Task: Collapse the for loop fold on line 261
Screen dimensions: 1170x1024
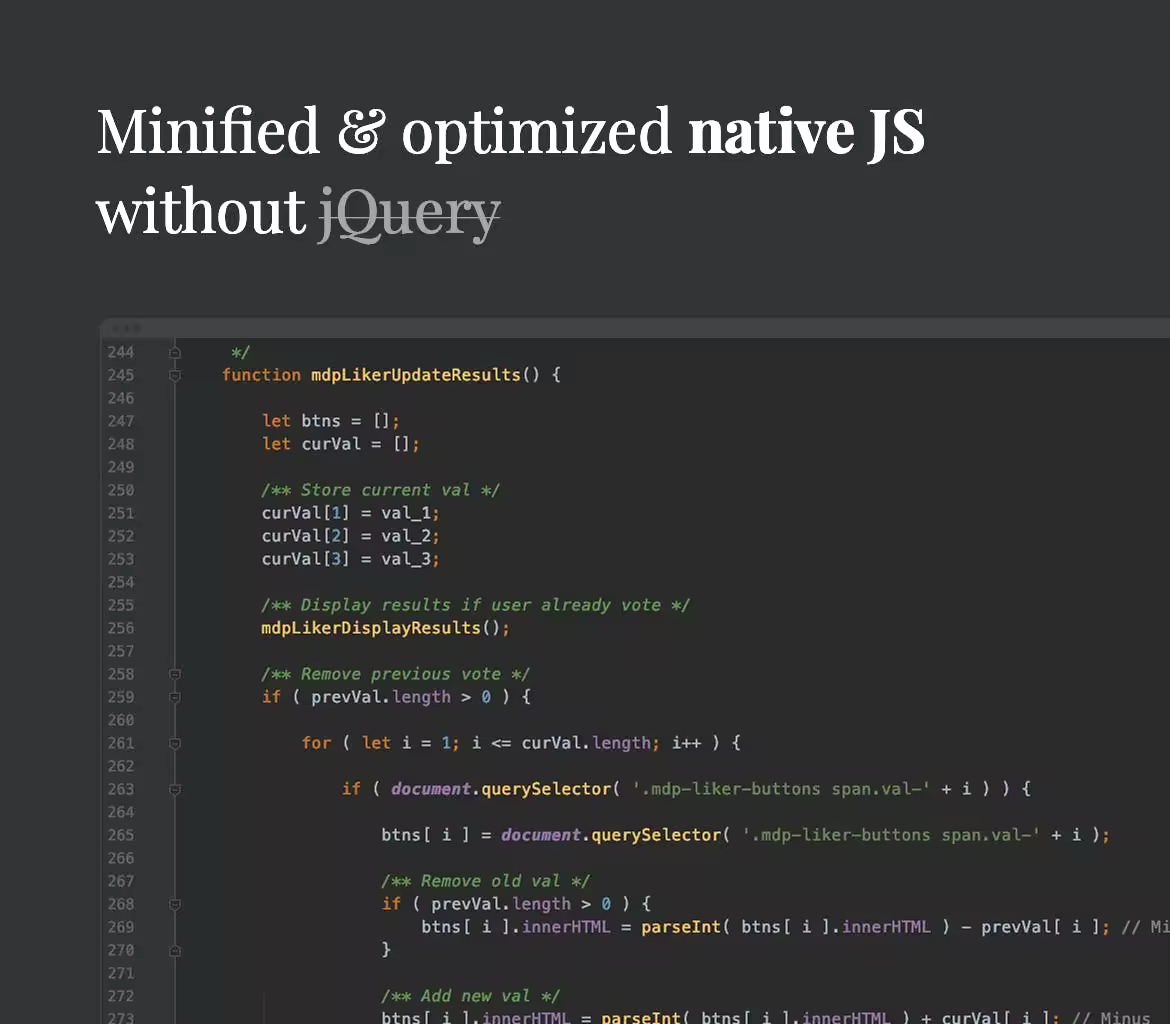Action: tap(175, 743)
